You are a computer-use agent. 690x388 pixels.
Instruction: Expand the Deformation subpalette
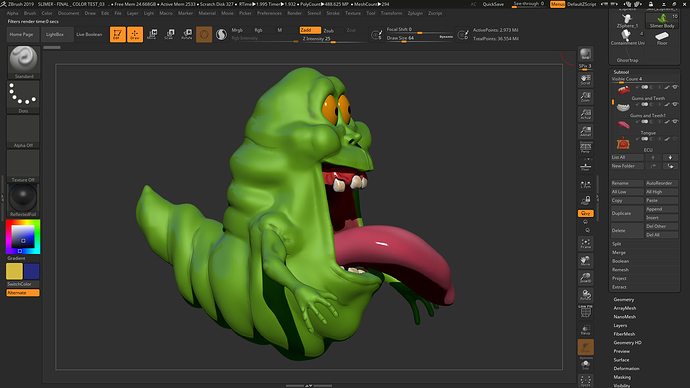(626, 369)
